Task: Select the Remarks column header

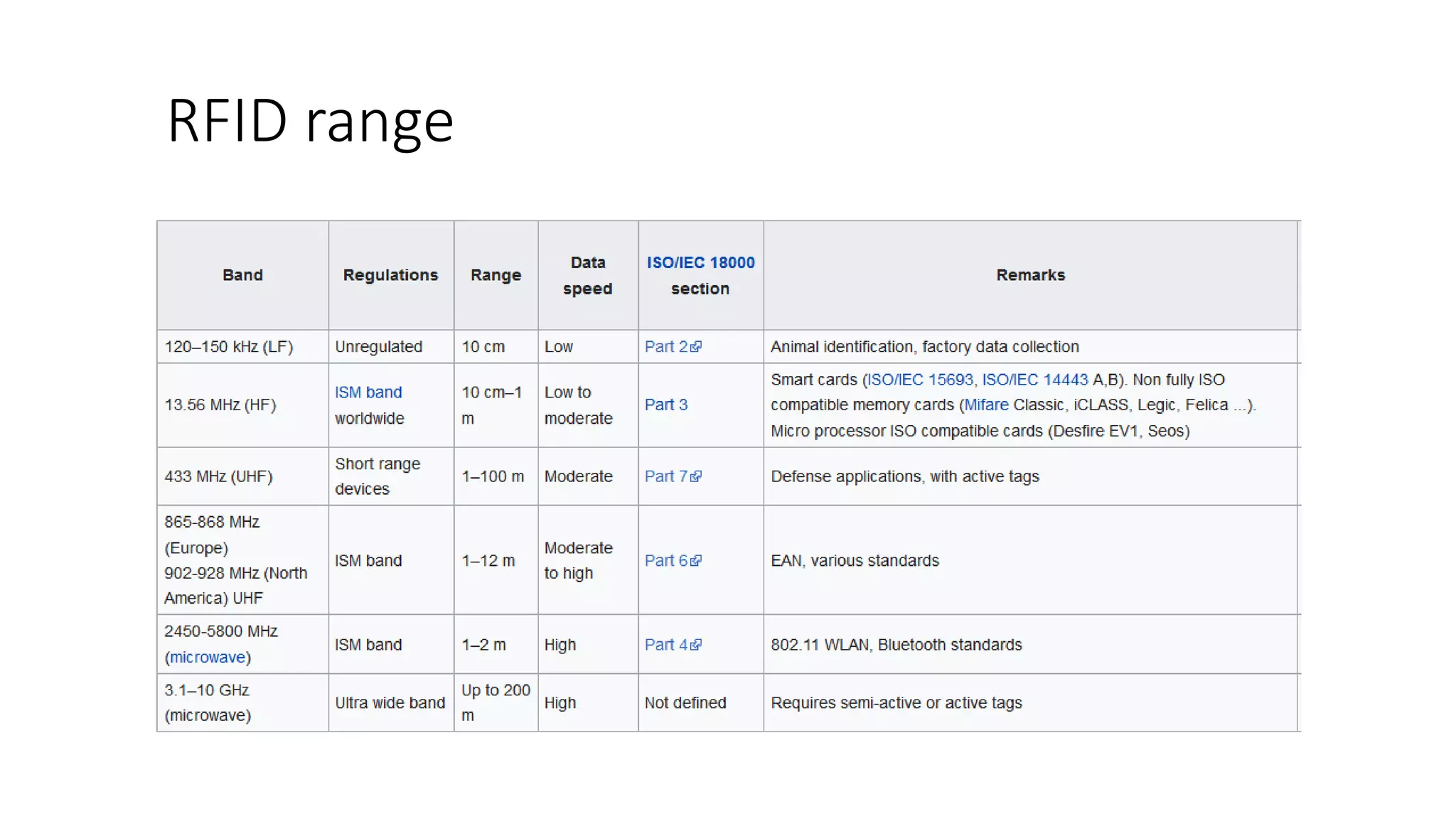Action: [x=1031, y=275]
